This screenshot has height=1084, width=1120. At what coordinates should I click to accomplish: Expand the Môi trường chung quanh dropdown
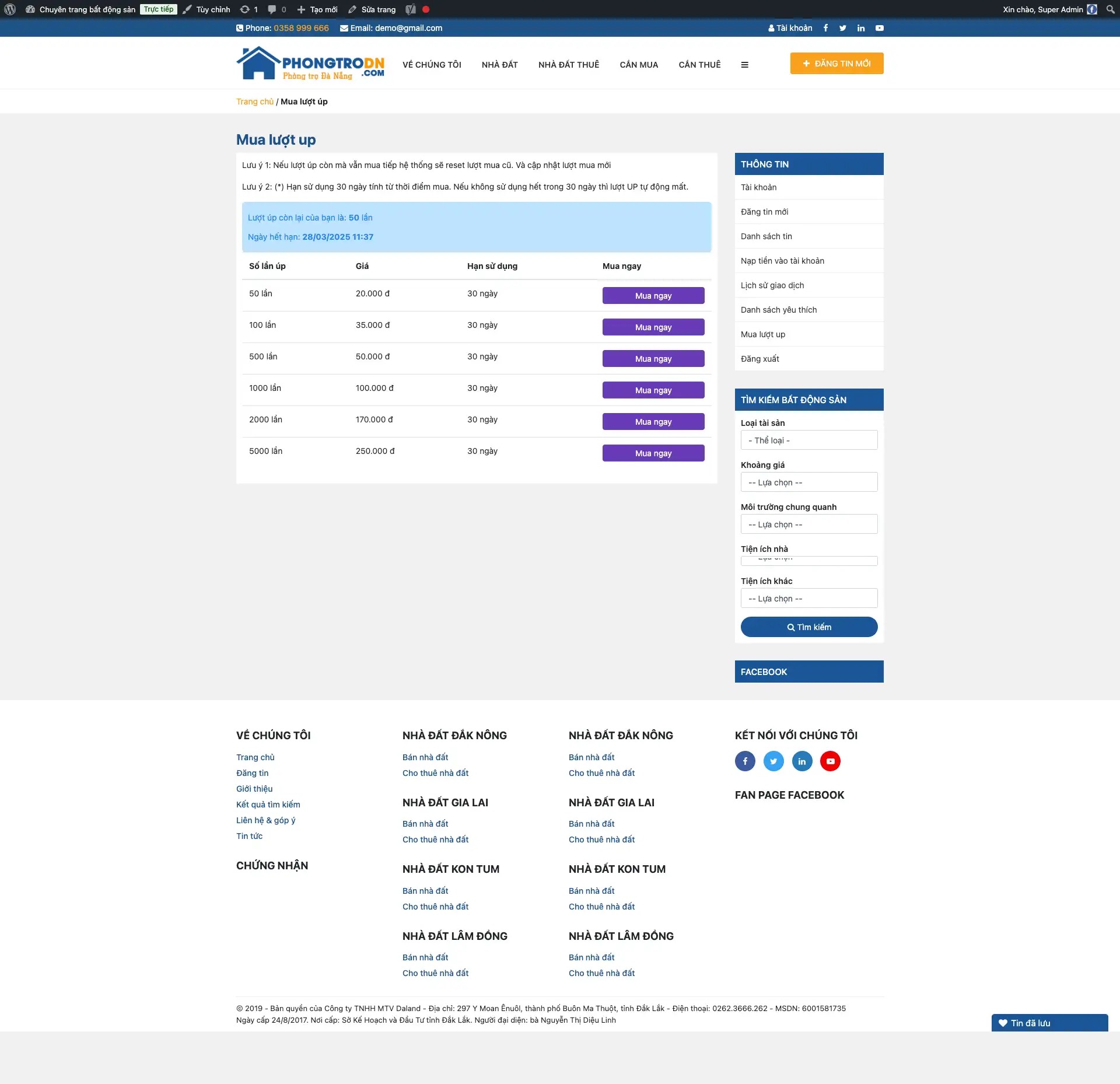(808, 524)
